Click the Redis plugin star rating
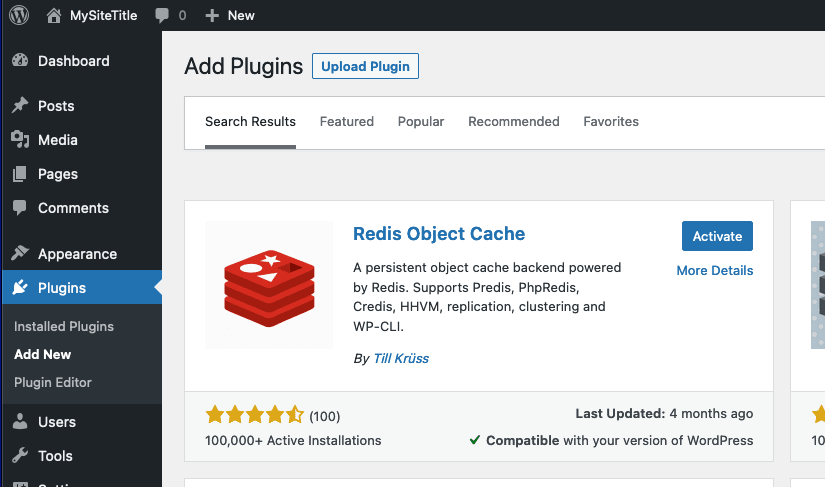 point(255,415)
